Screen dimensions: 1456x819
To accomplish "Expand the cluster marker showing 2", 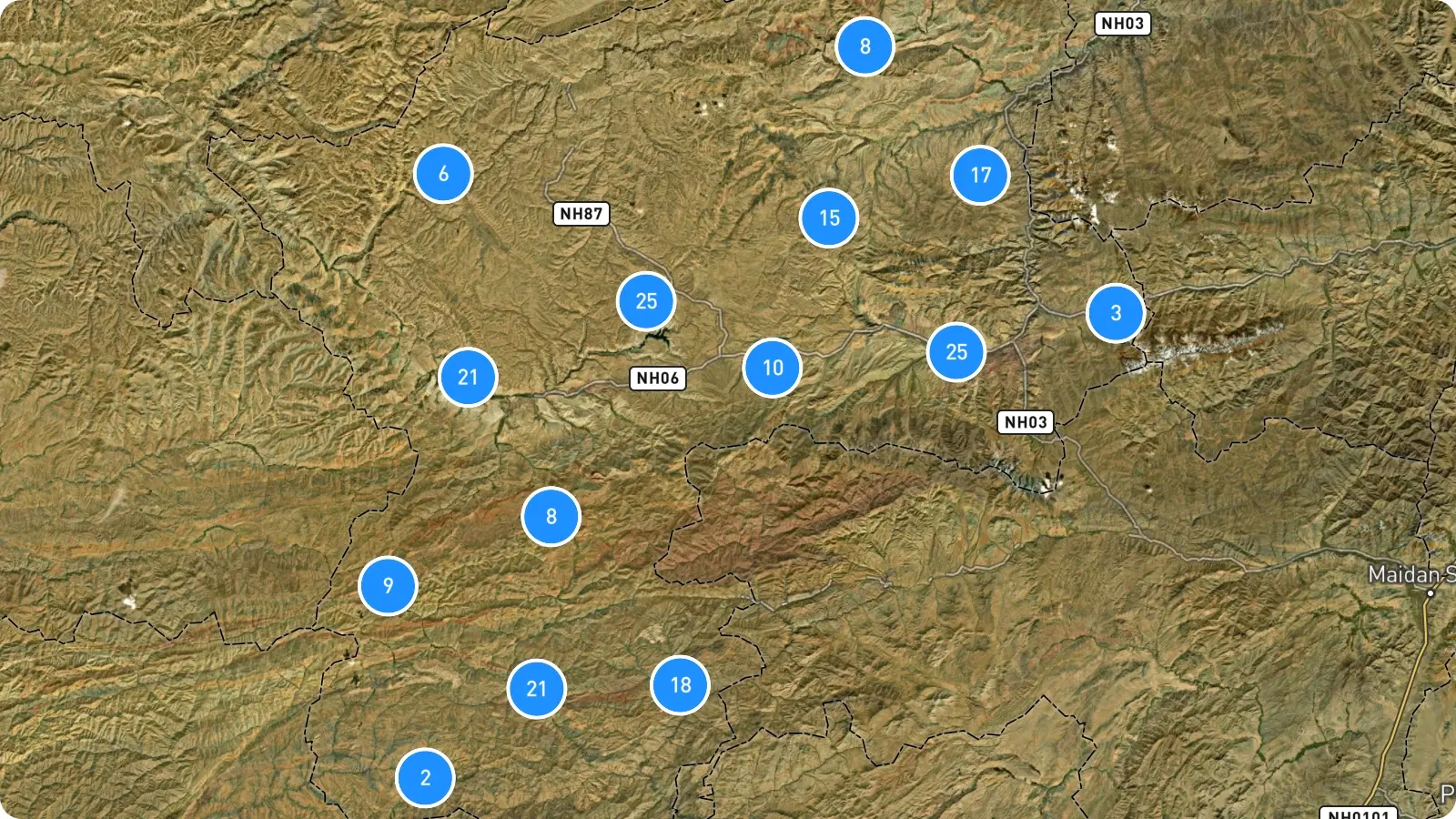I will click(x=425, y=777).
